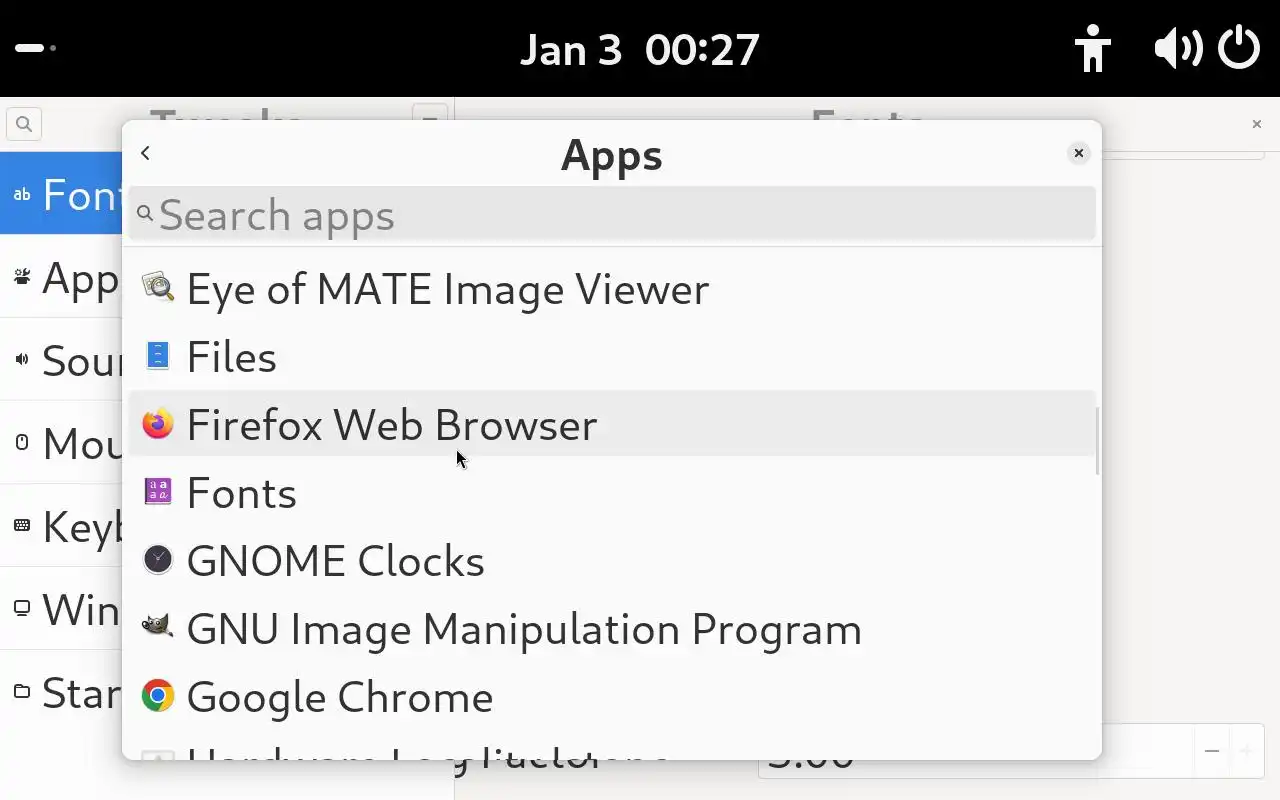Select the GNOME Clocks icon
1280x800 pixels.
pos(158,560)
